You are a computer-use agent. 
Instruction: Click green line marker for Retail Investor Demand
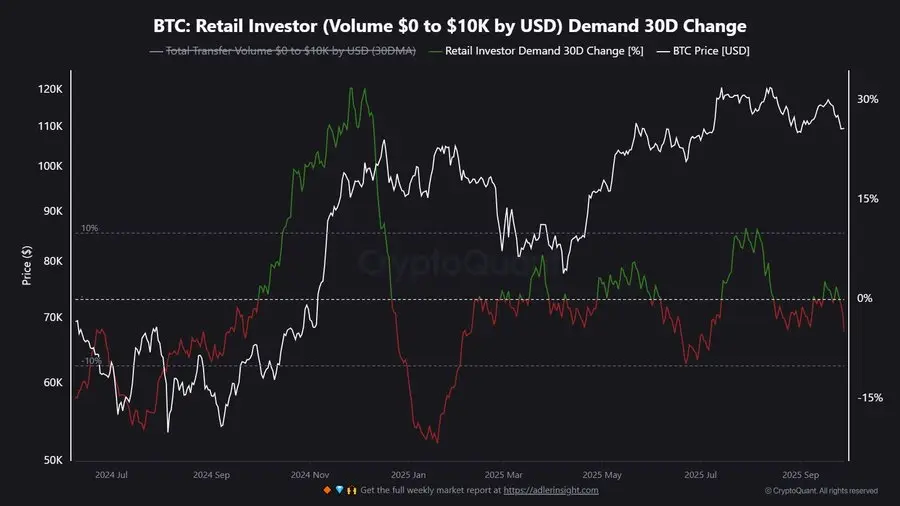pyautogui.click(x=436, y=52)
